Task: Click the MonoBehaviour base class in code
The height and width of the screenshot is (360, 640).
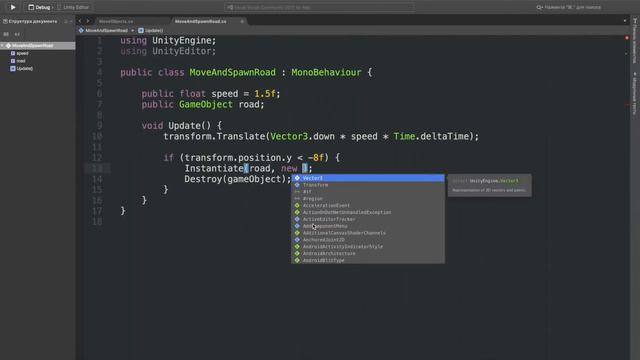Action: click(326, 73)
